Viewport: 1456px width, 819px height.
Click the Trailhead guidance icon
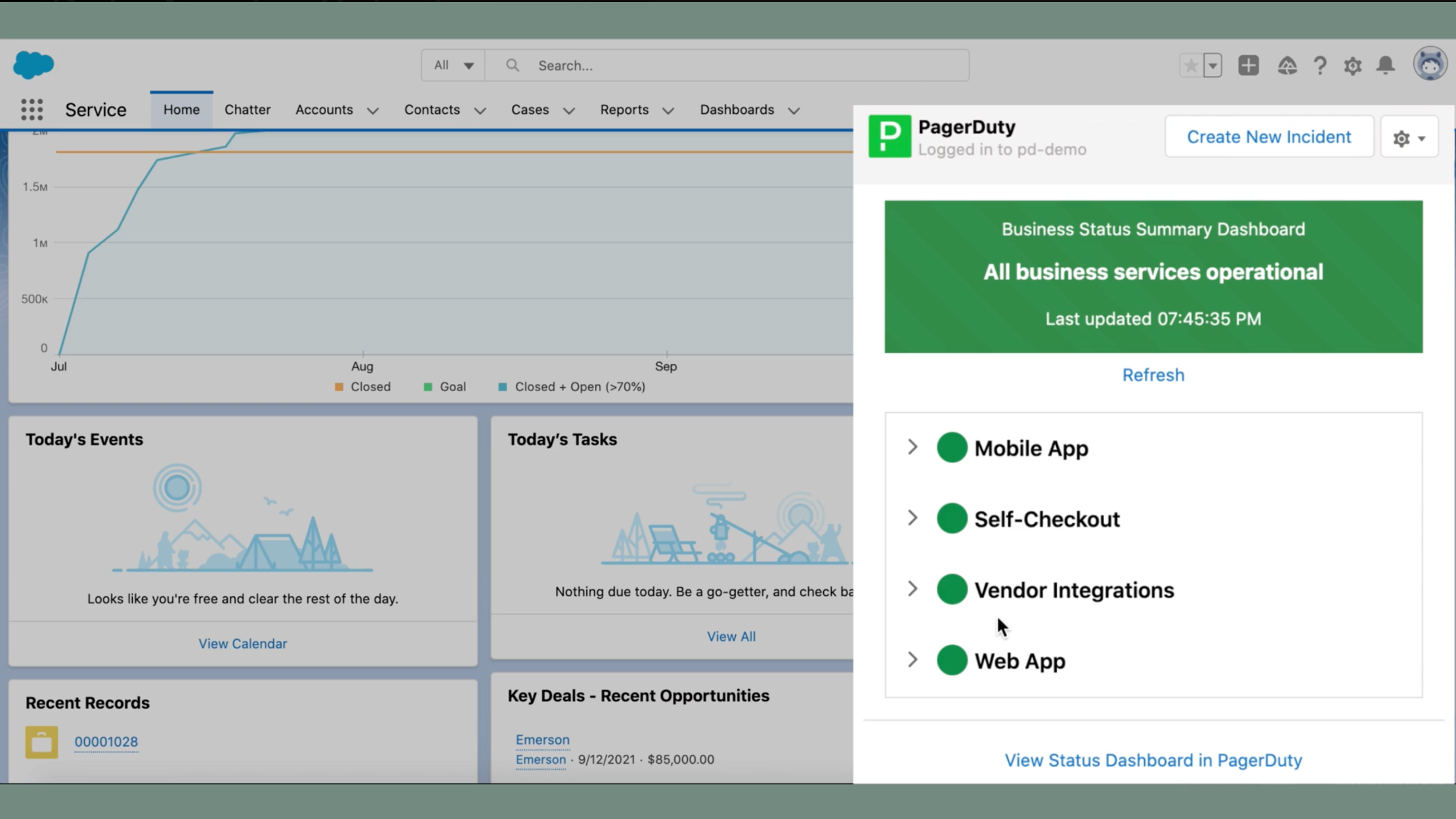coord(1287,65)
